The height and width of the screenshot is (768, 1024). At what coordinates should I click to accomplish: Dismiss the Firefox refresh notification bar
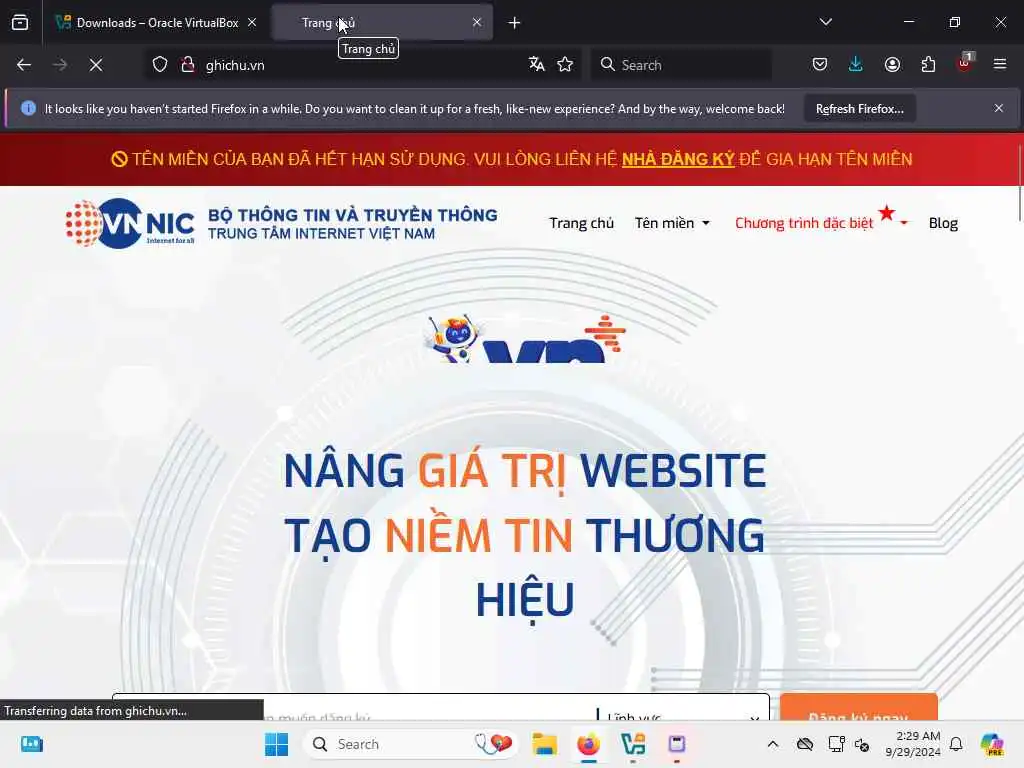click(x=999, y=108)
